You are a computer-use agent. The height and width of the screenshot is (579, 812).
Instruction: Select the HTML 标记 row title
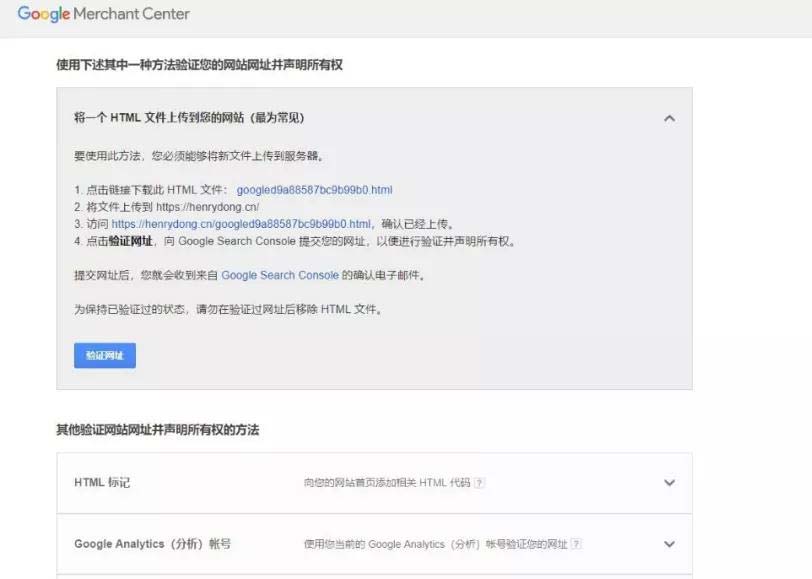[x=102, y=483]
